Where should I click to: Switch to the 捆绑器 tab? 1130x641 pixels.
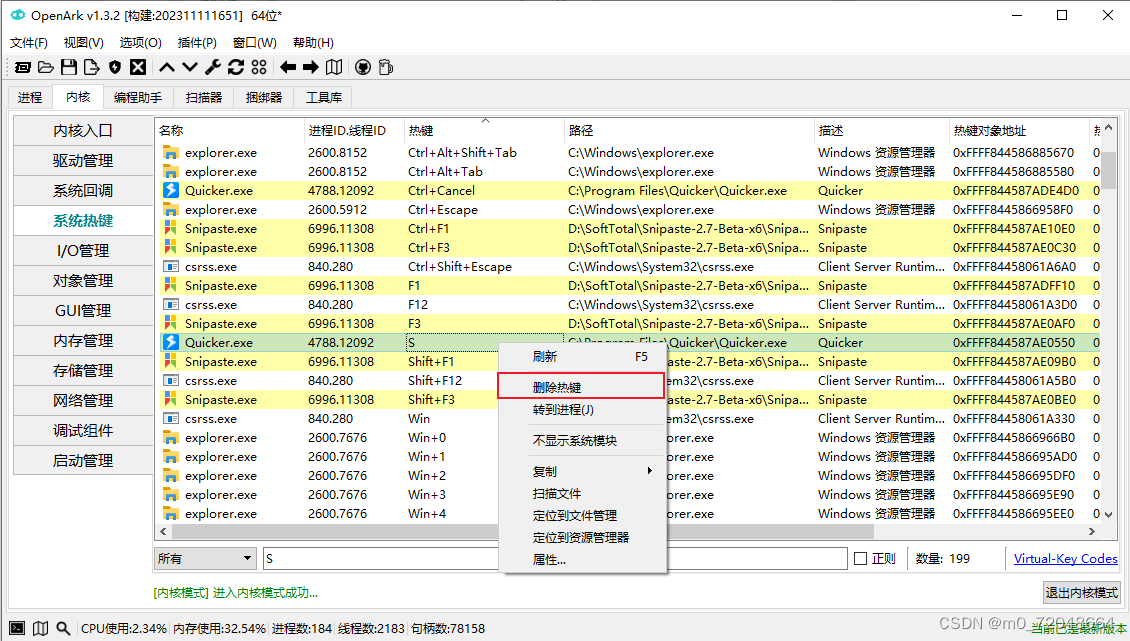(264, 97)
